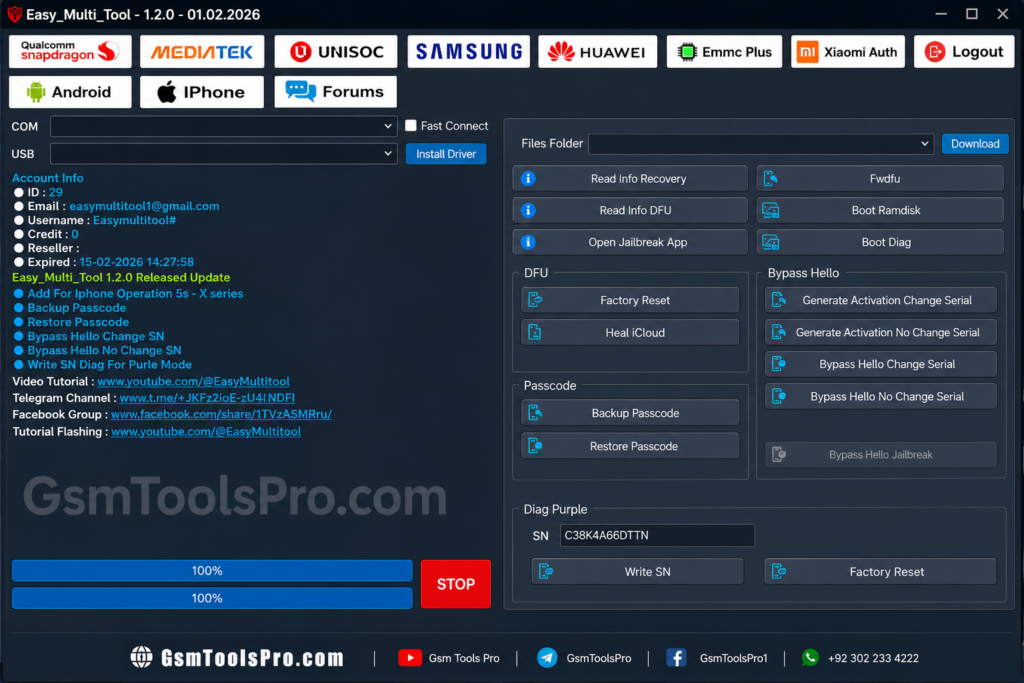Open the Forums button
The image size is (1024, 683).
pos(336,92)
